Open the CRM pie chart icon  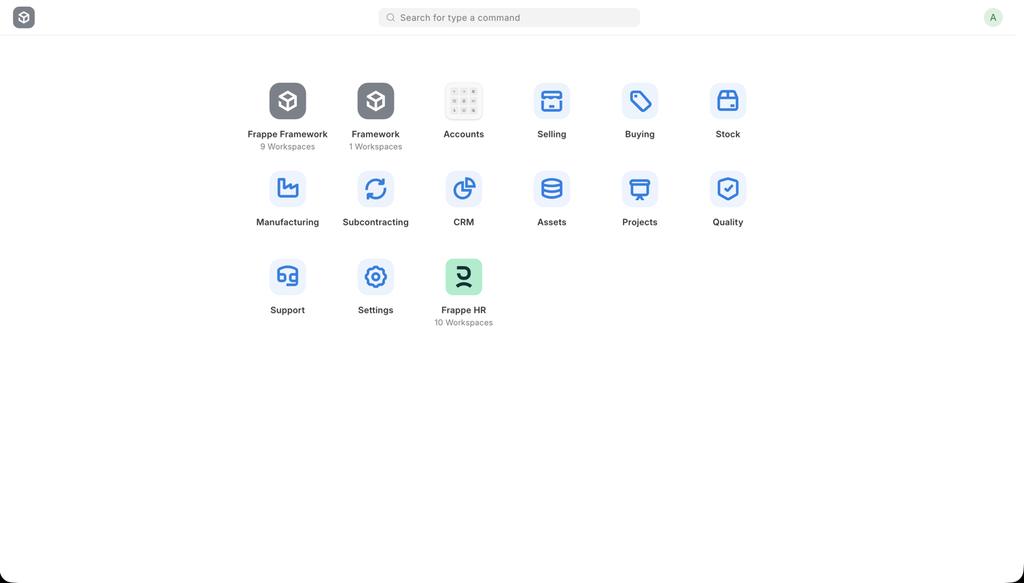click(464, 189)
